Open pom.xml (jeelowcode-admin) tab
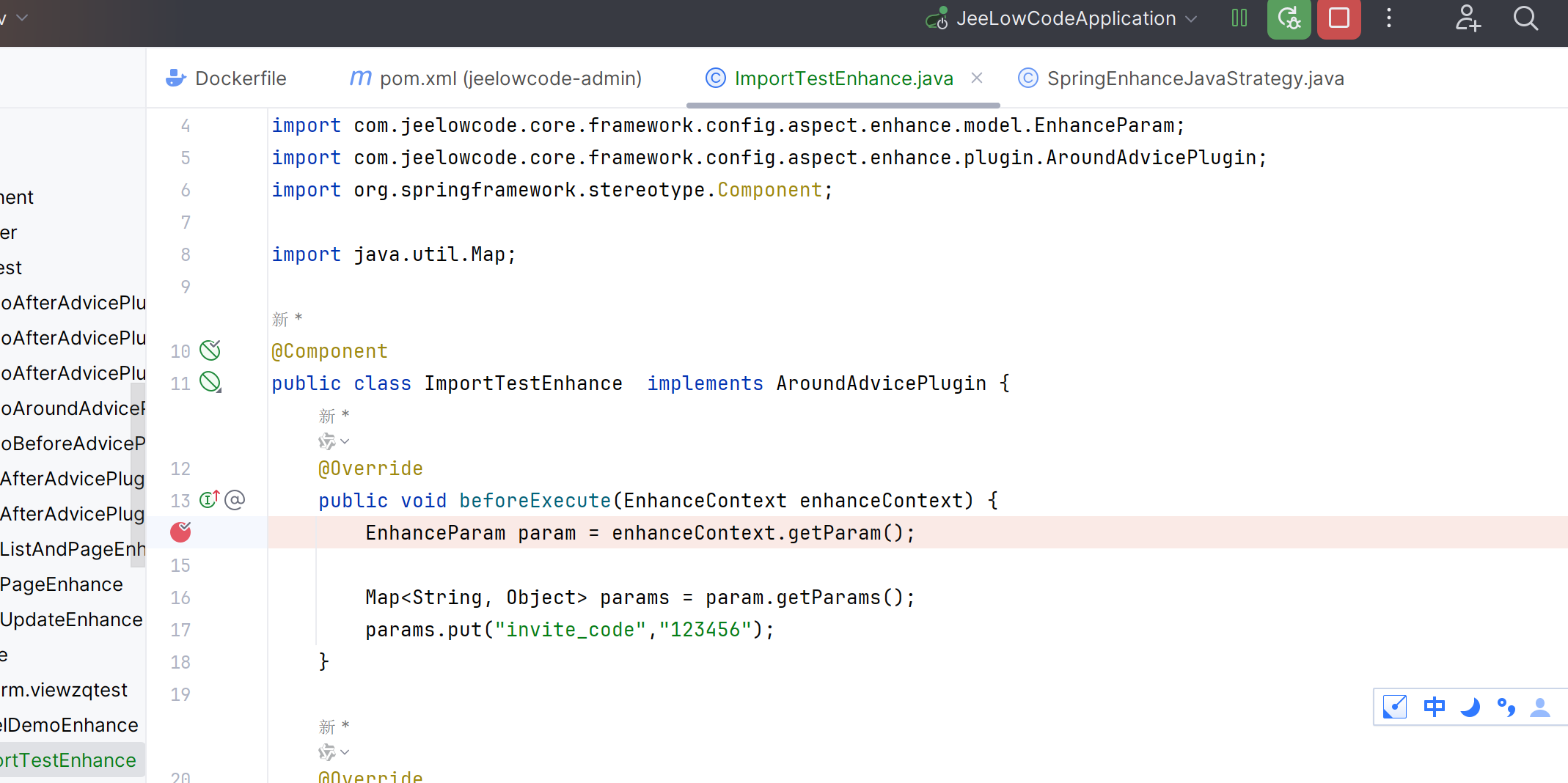This screenshot has height=783, width=1568. [496, 78]
